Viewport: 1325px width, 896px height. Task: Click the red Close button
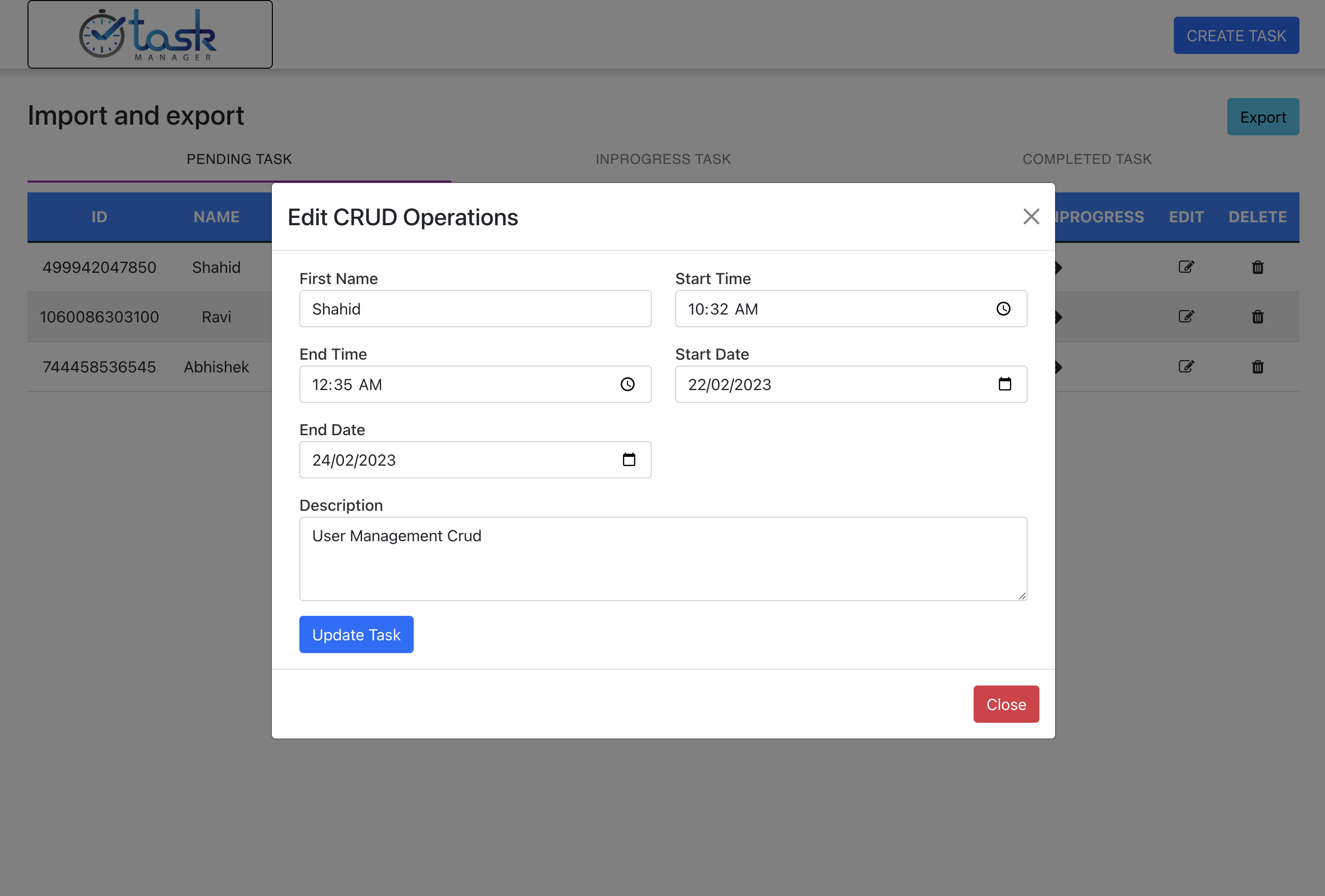click(1006, 704)
